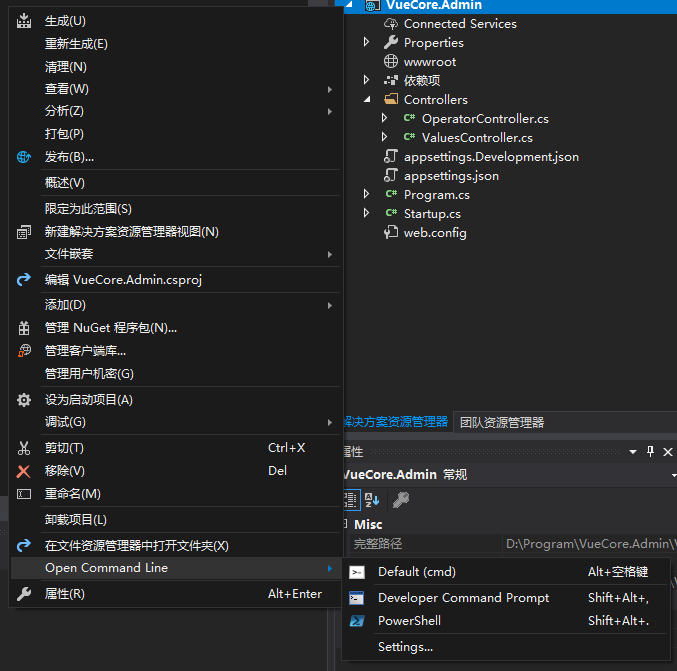Viewport: 677px width, 671px height.
Task: Expand the 依赖项 dependencies node
Action: tap(366, 80)
